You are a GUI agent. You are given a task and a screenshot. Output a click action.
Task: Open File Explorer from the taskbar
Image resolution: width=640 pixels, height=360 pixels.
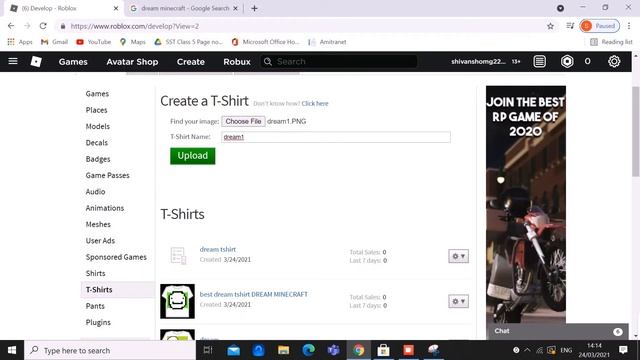click(283, 350)
